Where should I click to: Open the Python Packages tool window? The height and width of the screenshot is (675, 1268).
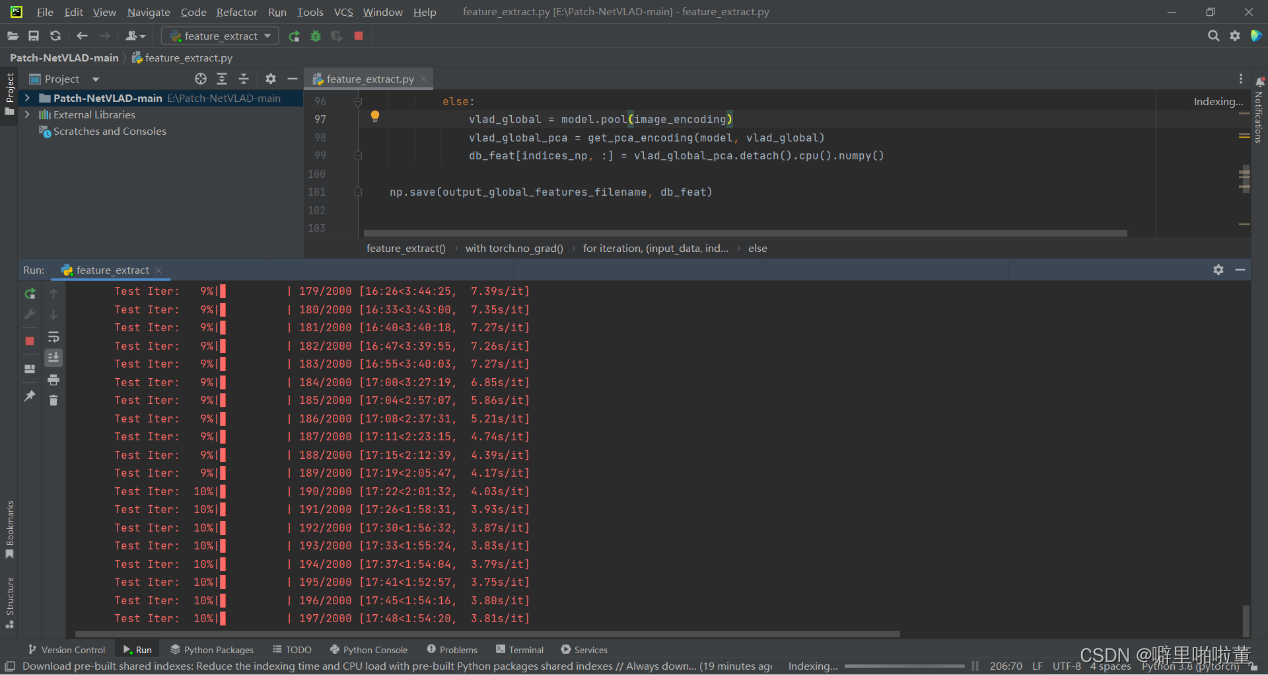pos(211,649)
